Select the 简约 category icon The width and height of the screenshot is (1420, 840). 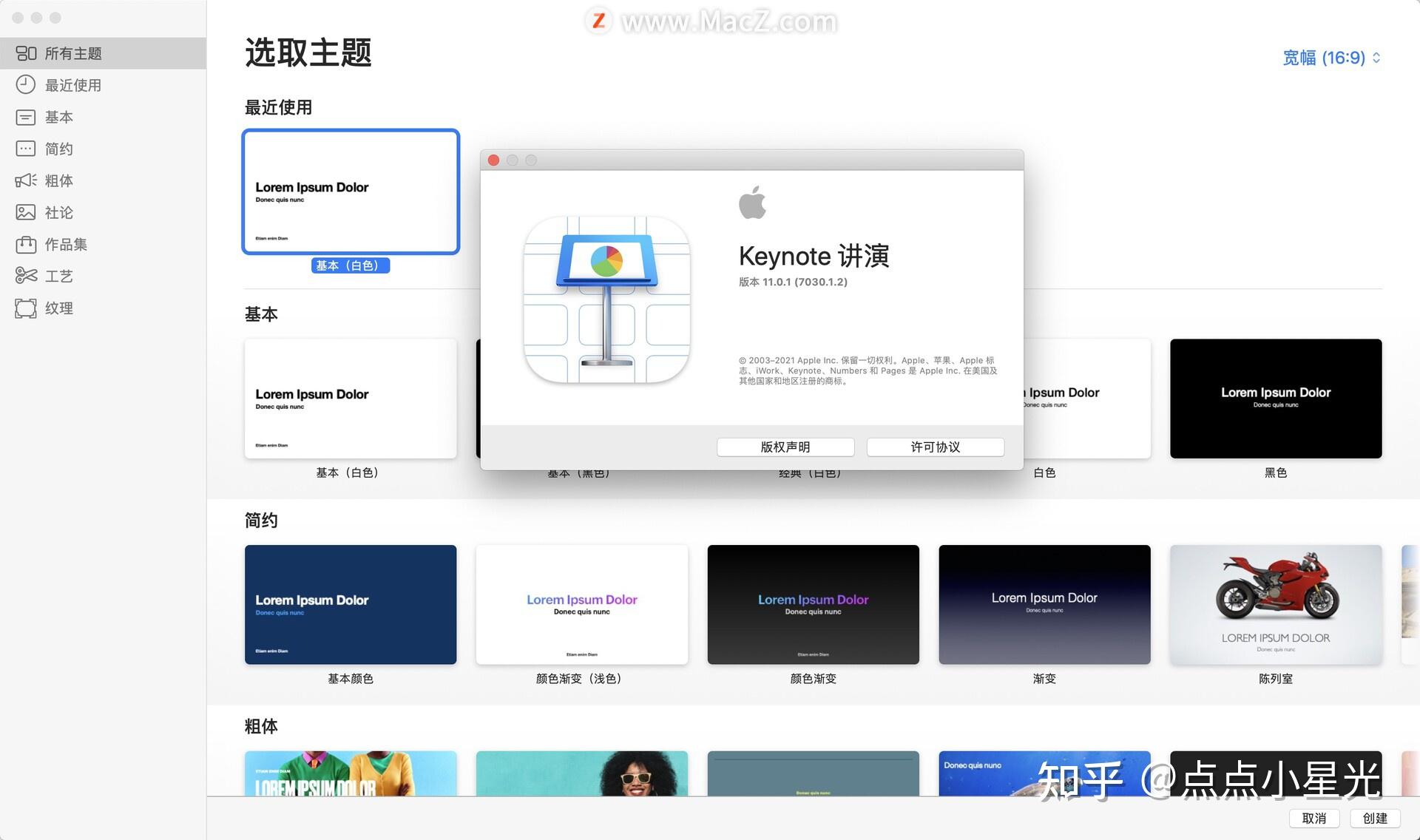[27, 149]
